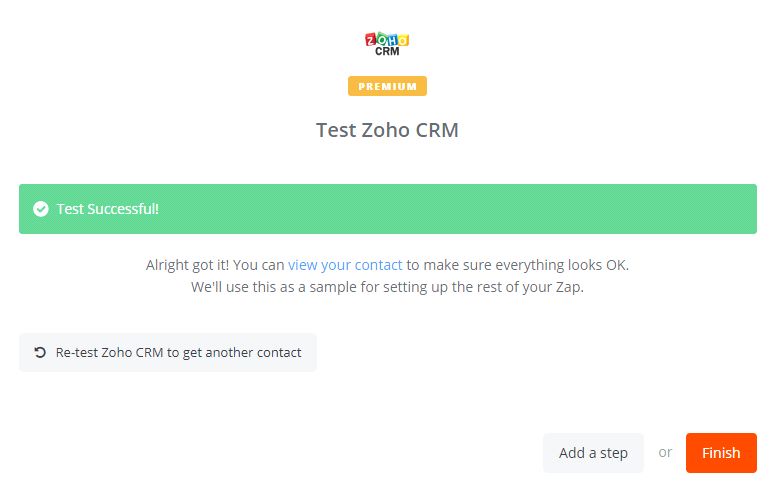This screenshot has width=775, height=497.
Task: Open the view your contact link
Action: (345, 265)
